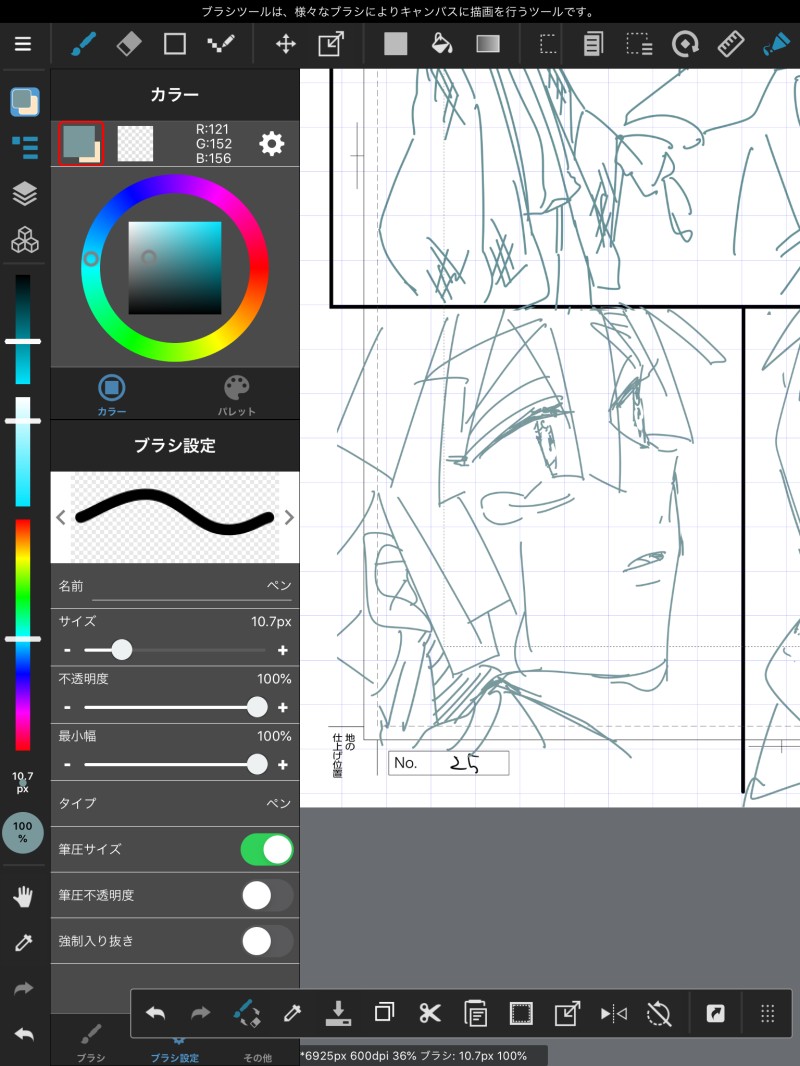Click redo arrow in left sidebar
800x1066 pixels.
pyautogui.click(x=24, y=988)
